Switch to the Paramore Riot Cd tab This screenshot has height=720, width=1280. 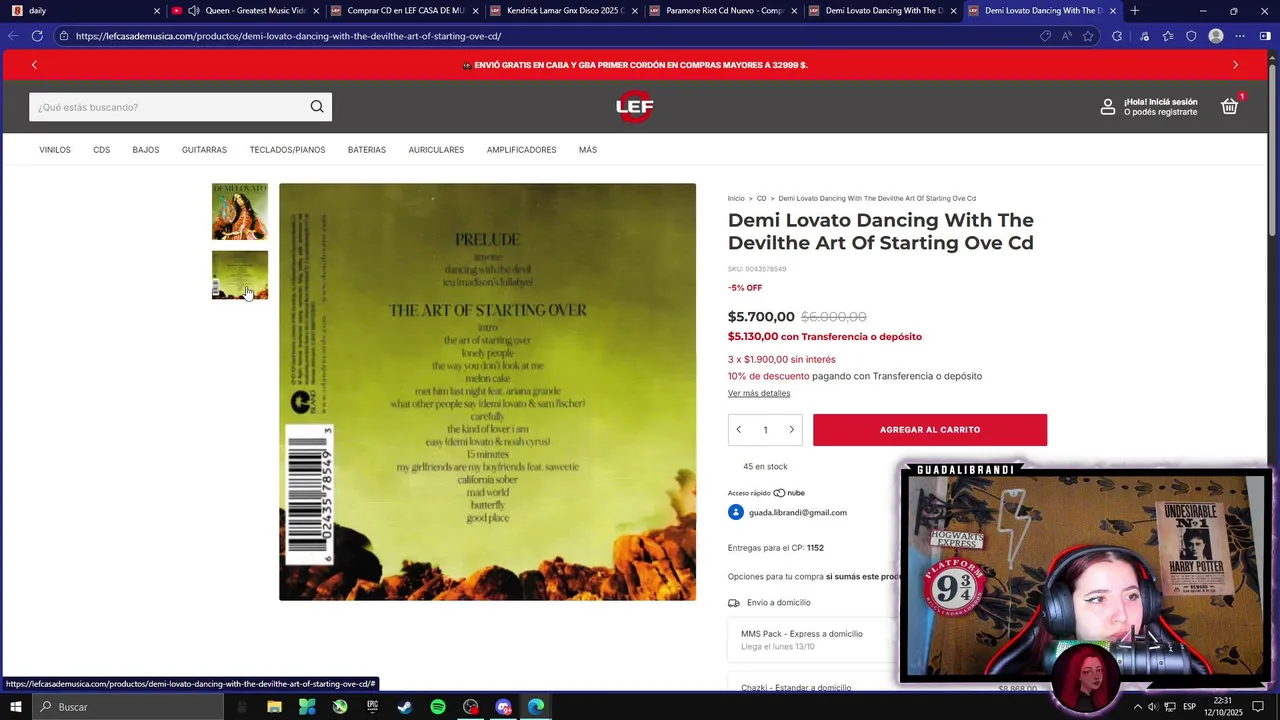(724, 11)
